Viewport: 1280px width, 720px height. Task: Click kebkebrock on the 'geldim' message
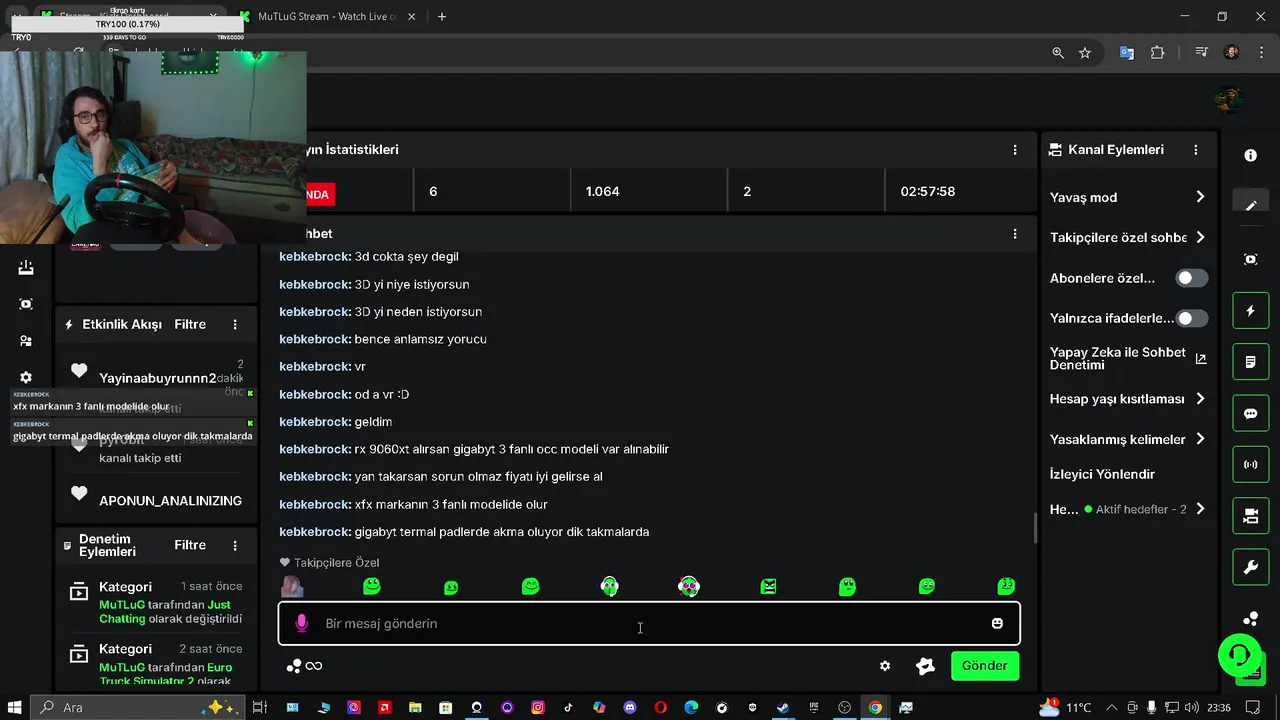(x=314, y=422)
